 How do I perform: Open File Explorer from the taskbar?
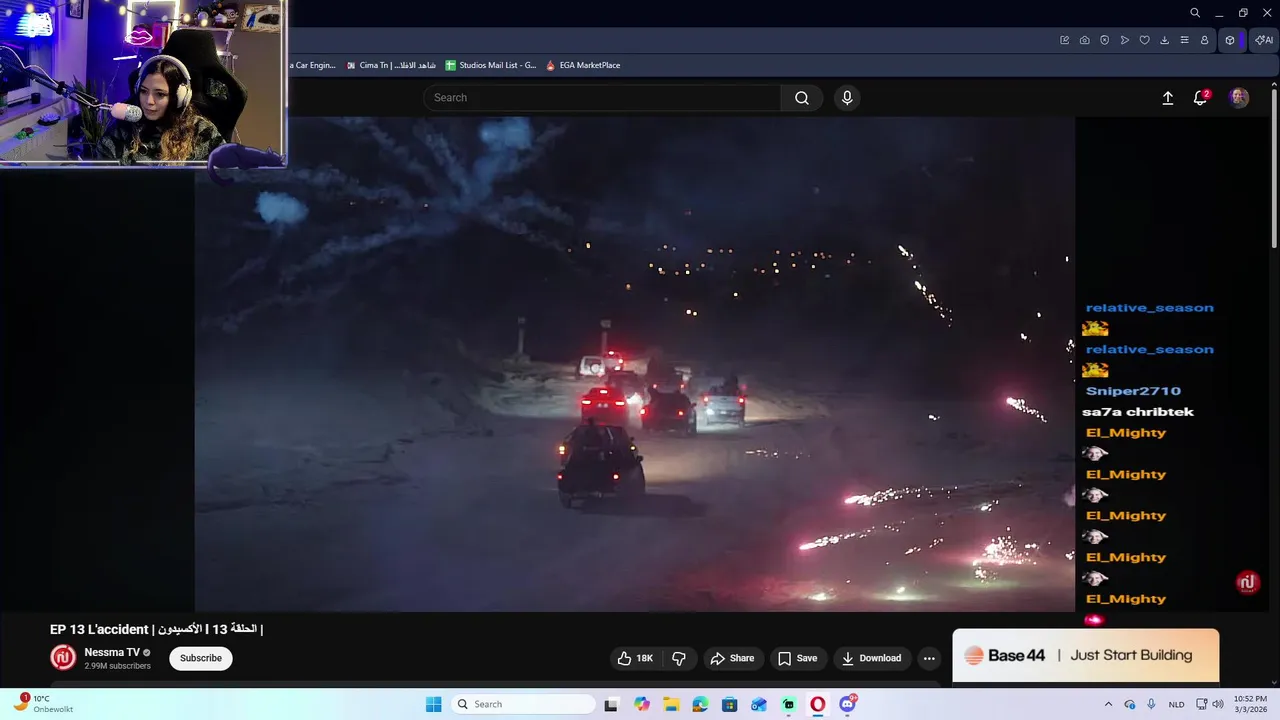671,704
